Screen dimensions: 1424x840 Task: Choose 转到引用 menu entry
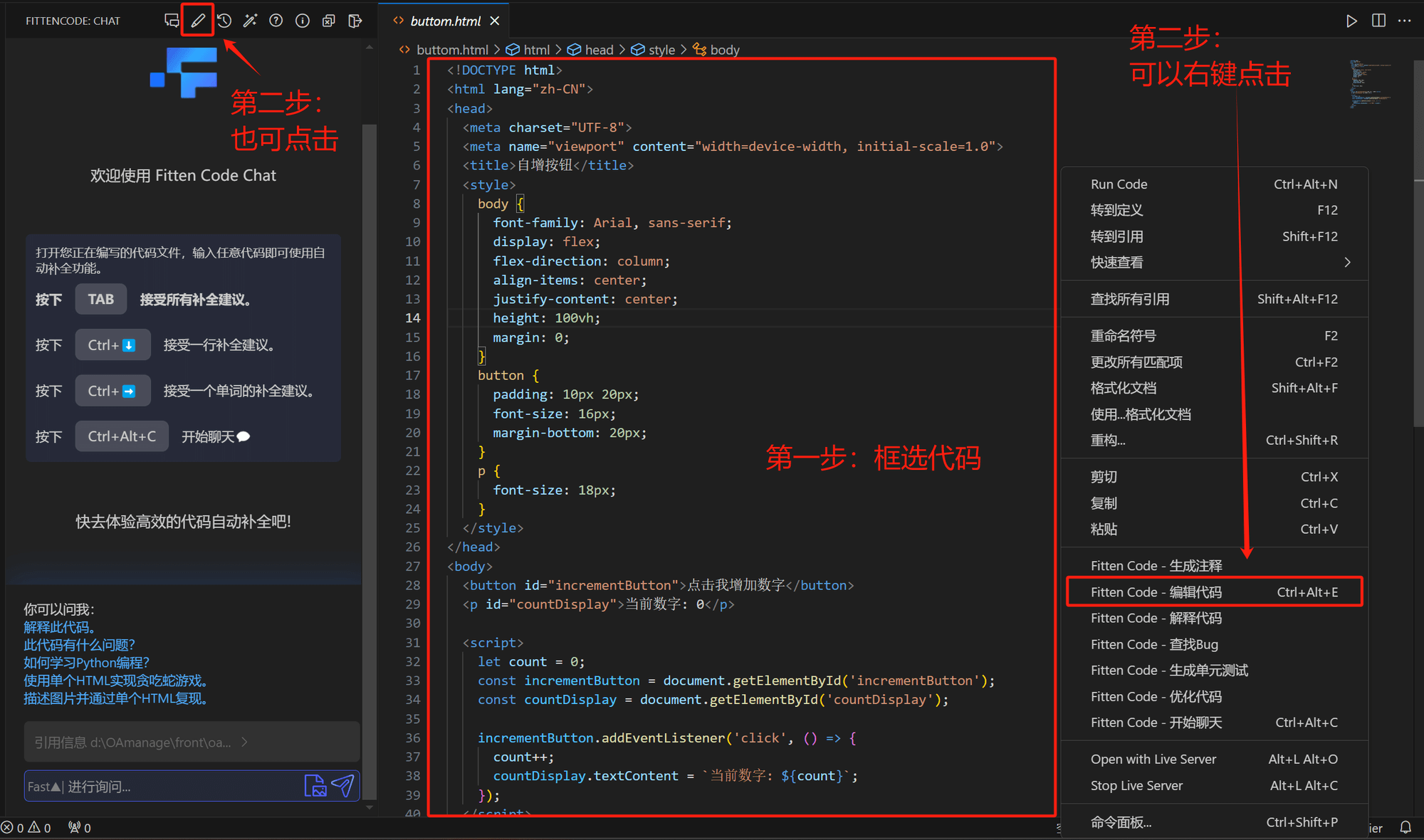(1214, 236)
